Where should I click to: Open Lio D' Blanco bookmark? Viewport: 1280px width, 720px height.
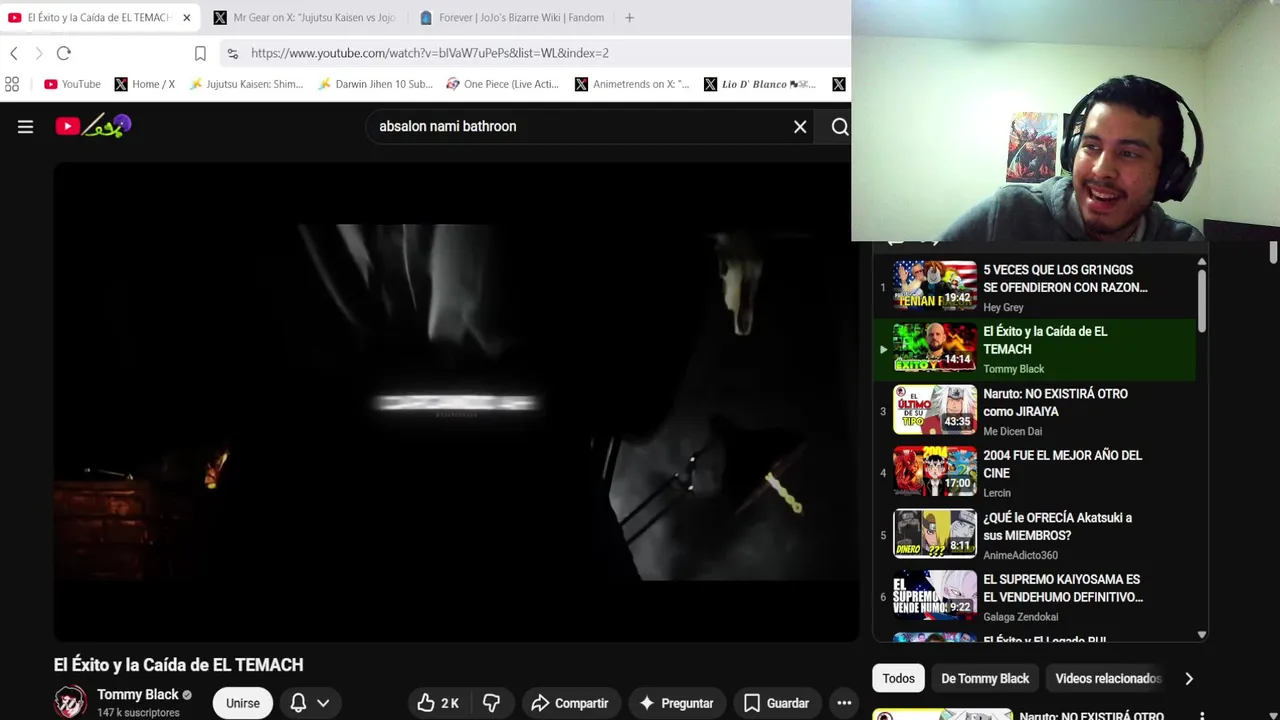coord(760,84)
